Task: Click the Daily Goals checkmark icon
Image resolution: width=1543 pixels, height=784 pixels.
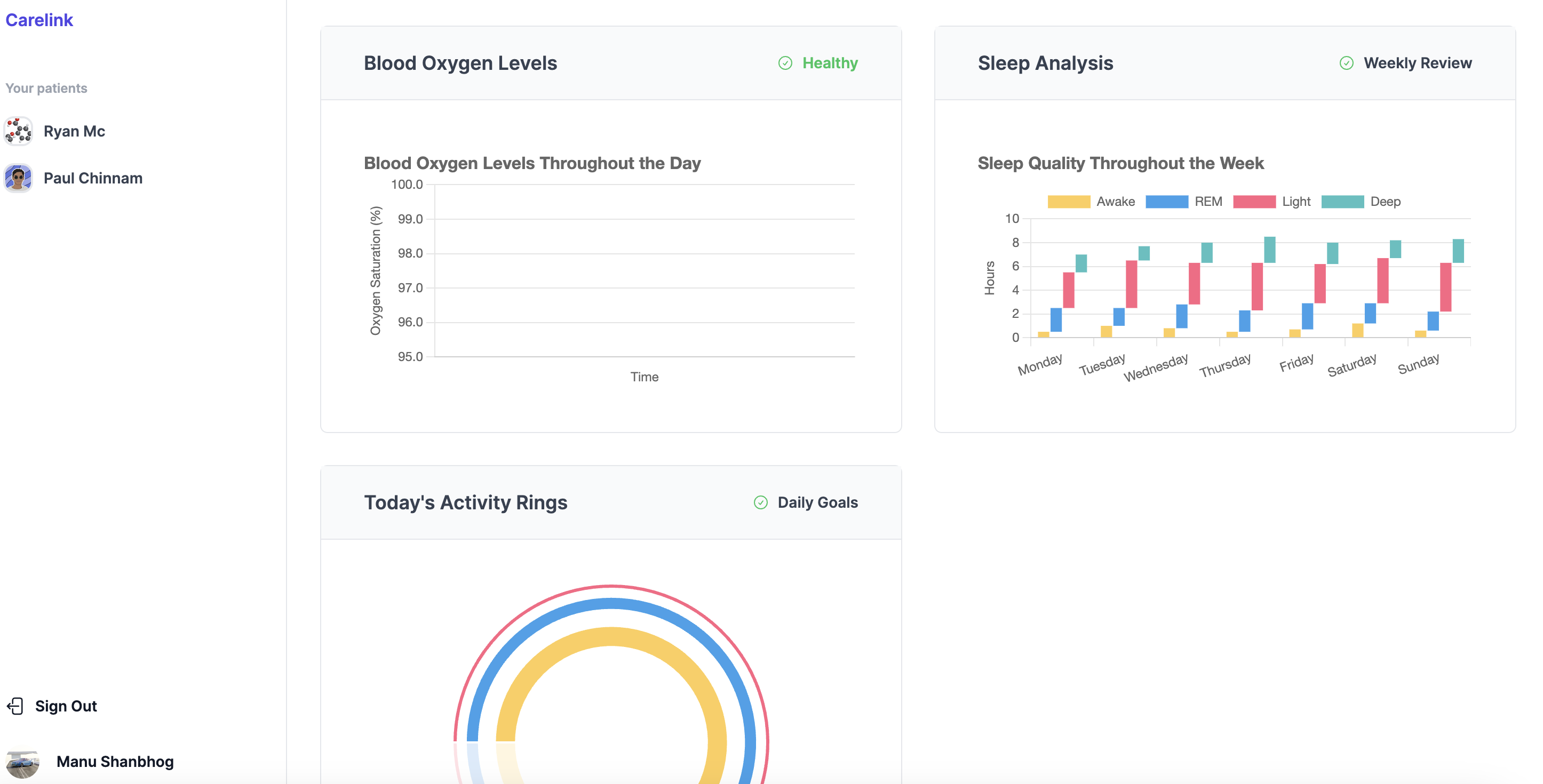Action: coord(760,502)
